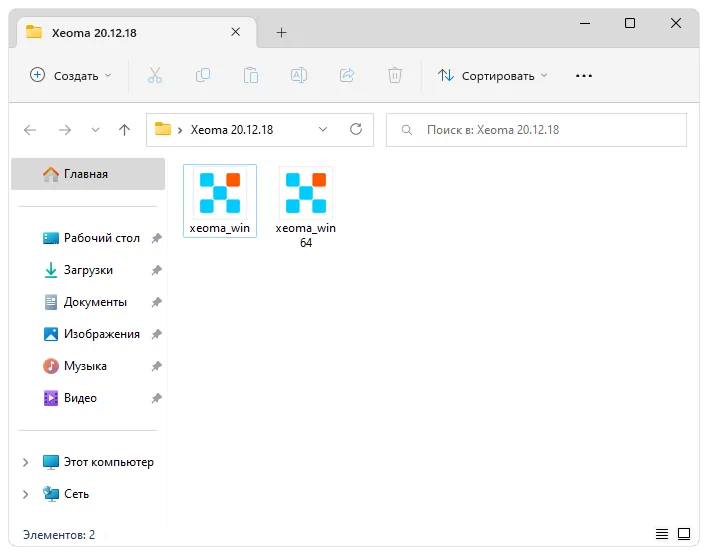The width and height of the screenshot is (707, 556).
Task: Open Видео in sidebar
Action: (70, 398)
